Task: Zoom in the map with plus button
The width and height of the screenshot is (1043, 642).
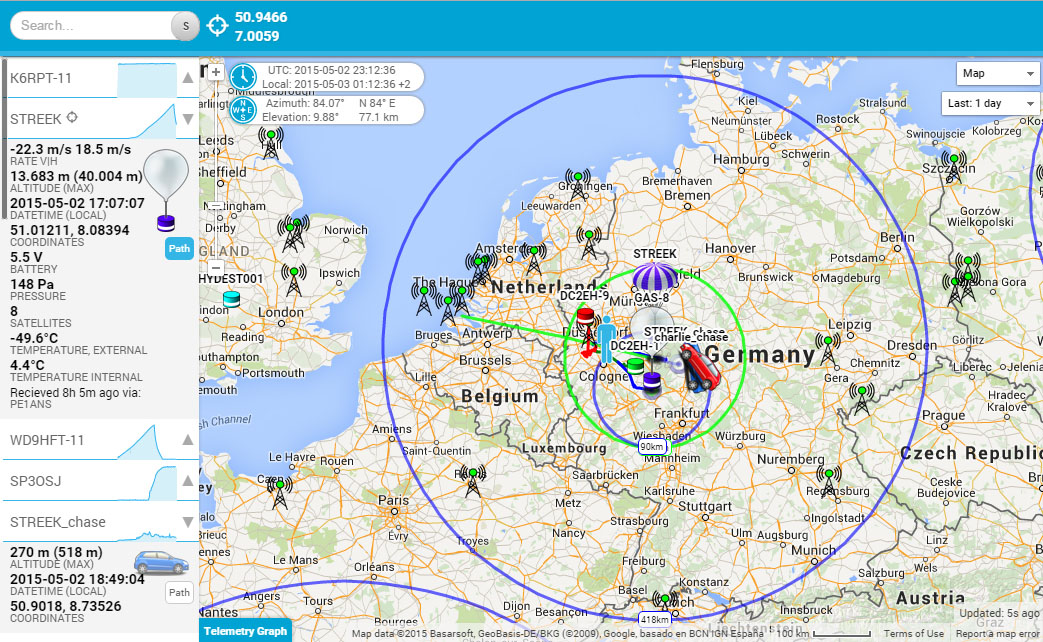Action: pyautogui.click(x=215, y=72)
